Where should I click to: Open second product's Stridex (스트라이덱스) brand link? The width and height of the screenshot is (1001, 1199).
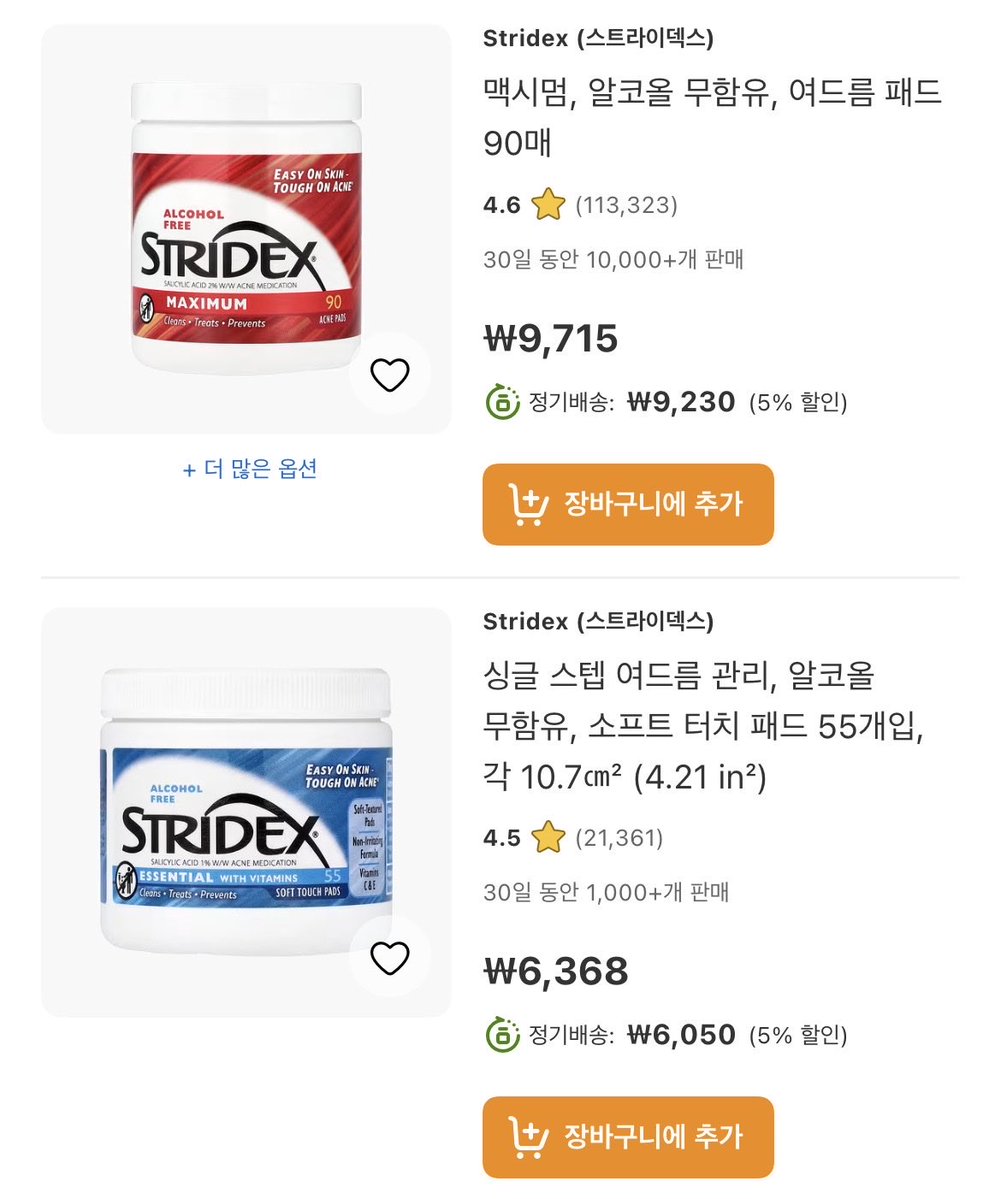598,622
